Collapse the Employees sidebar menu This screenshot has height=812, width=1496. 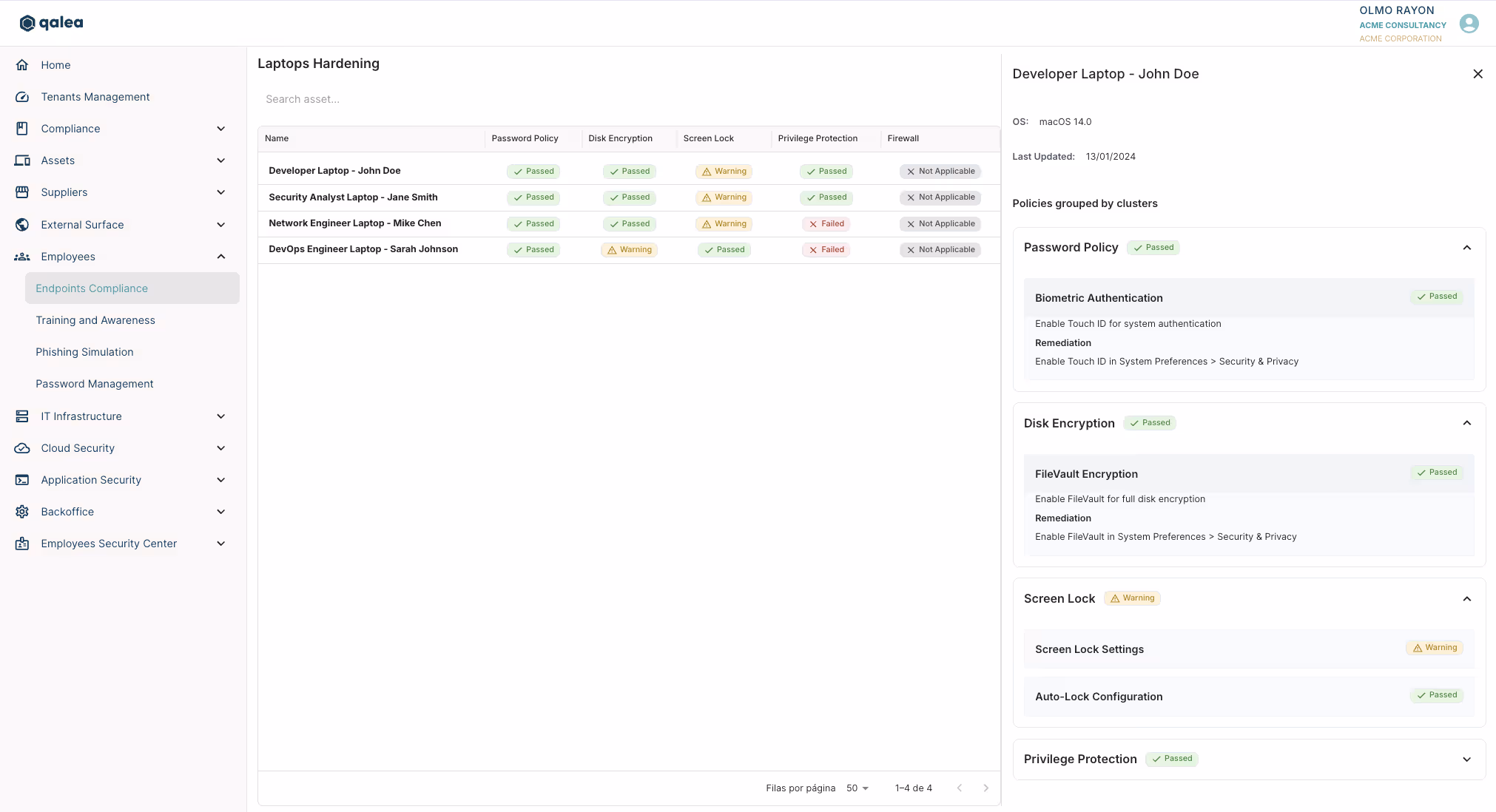(x=220, y=257)
